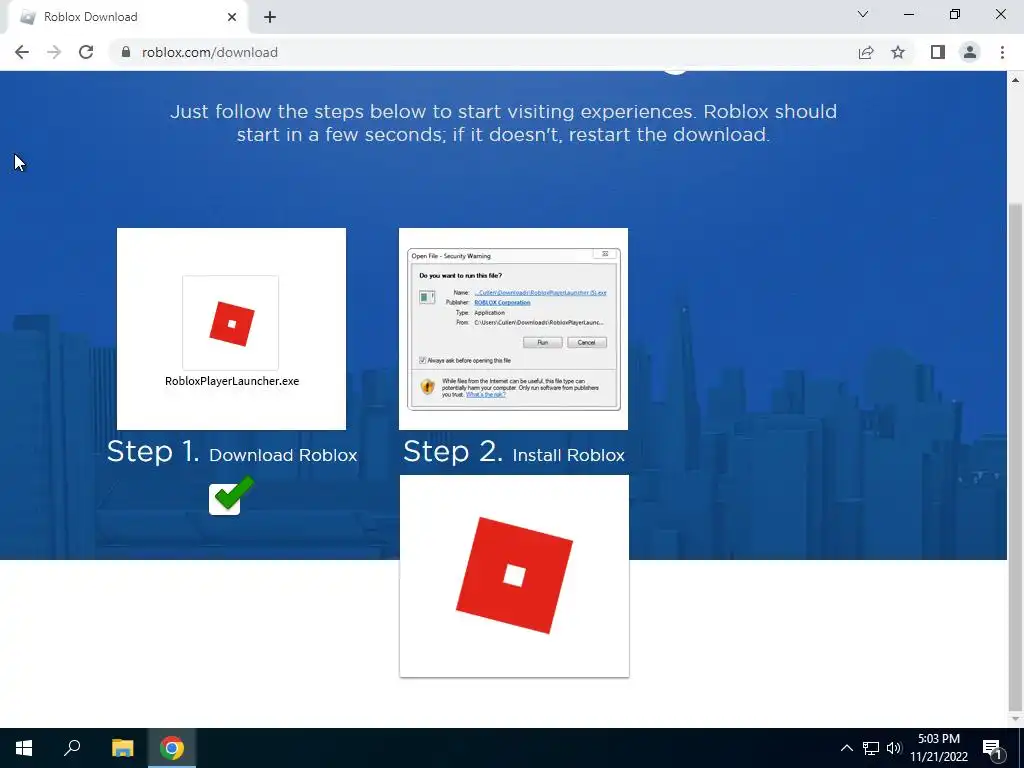Close the Chrome window
This screenshot has width=1024, height=768.
pyautogui.click(x=1000, y=14)
